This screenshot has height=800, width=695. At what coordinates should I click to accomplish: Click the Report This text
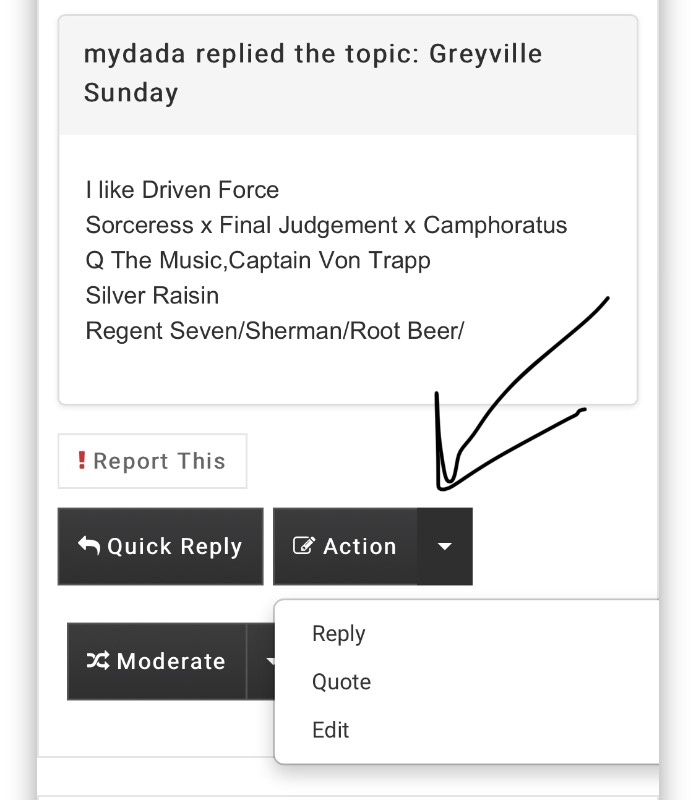coord(159,461)
